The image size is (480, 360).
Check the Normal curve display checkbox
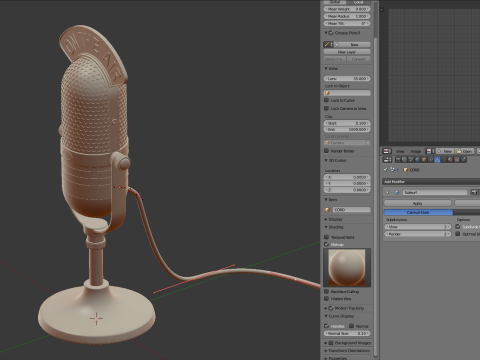pyautogui.click(x=351, y=326)
